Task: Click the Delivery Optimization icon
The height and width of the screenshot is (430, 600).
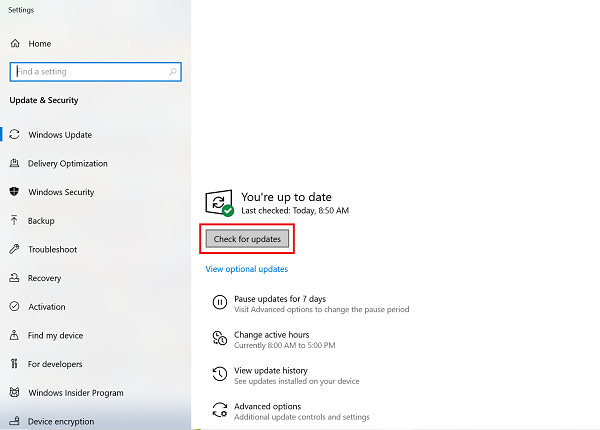Action: [15, 164]
